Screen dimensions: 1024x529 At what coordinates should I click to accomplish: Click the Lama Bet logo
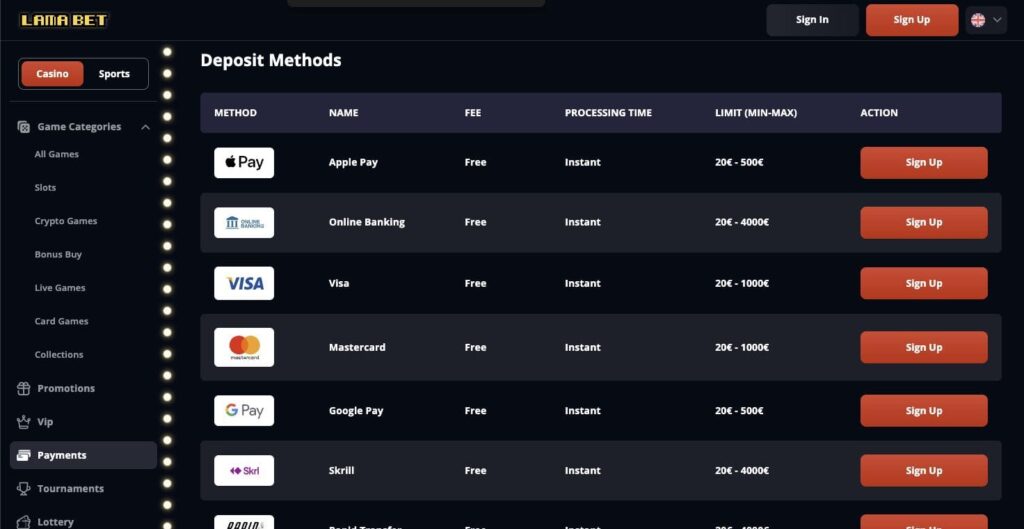point(63,20)
